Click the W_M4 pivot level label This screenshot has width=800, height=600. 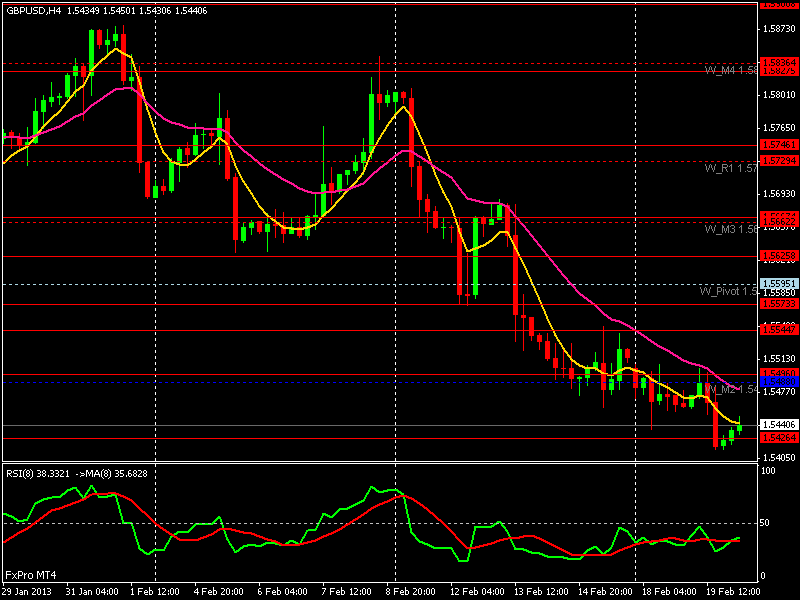731,70
